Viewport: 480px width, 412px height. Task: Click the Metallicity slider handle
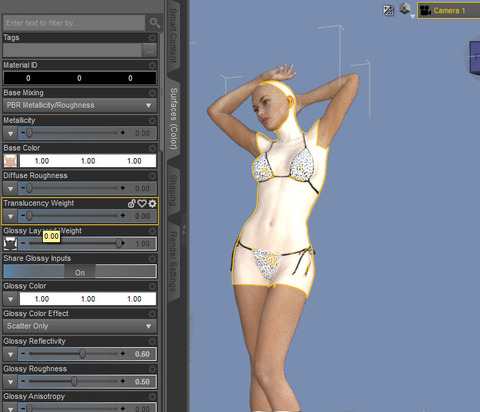pyautogui.click(x=29, y=133)
